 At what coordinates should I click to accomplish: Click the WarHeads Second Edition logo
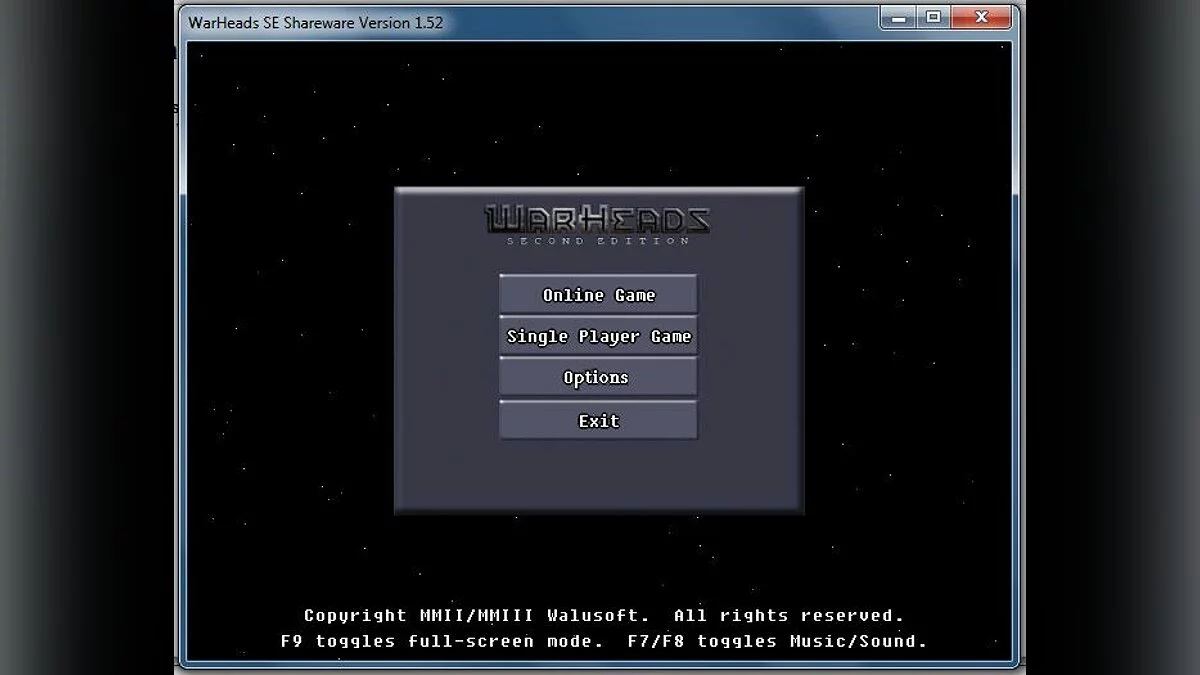click(x=598, y=225)
